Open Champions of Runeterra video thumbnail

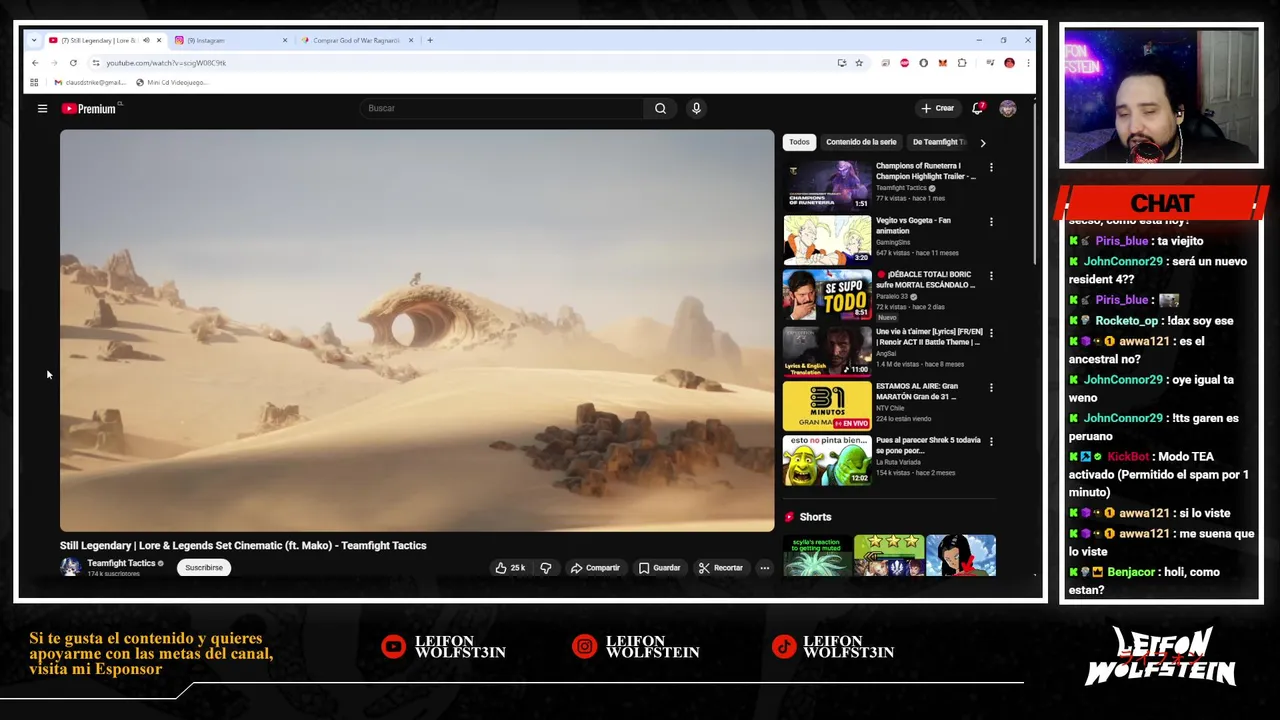827,185
